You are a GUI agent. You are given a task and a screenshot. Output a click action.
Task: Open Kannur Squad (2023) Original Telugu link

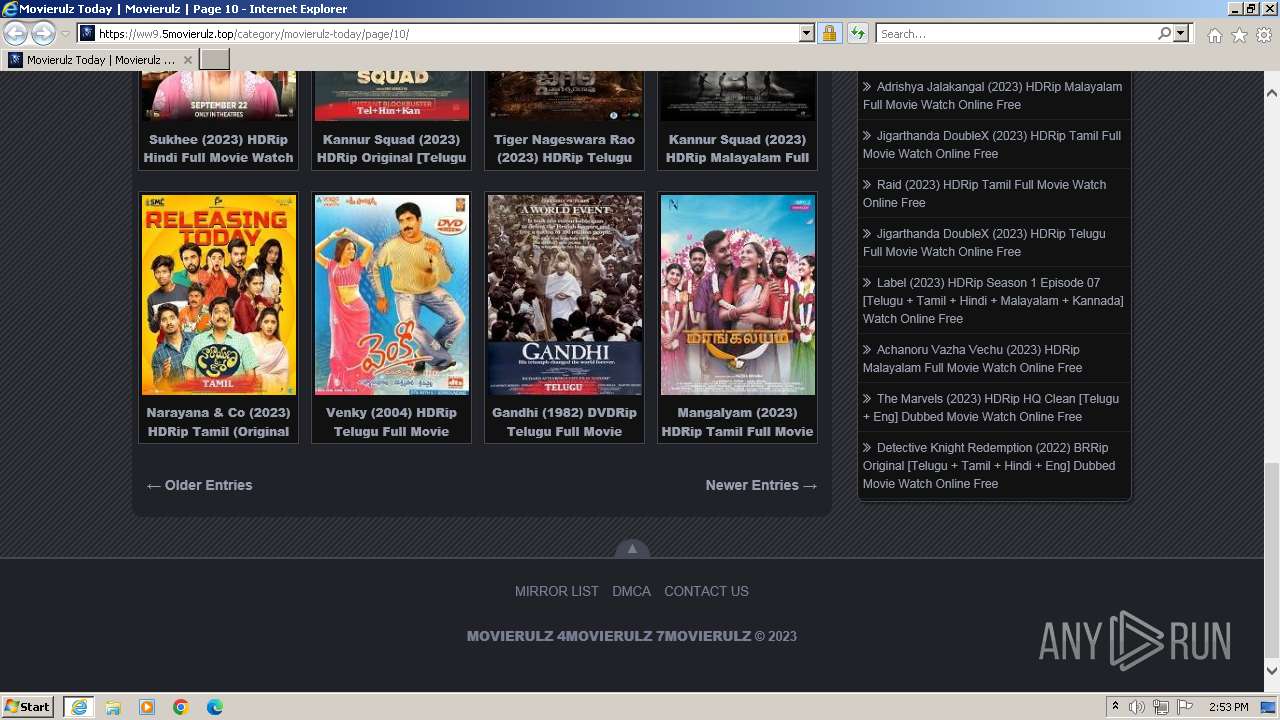tap(391, 148)
